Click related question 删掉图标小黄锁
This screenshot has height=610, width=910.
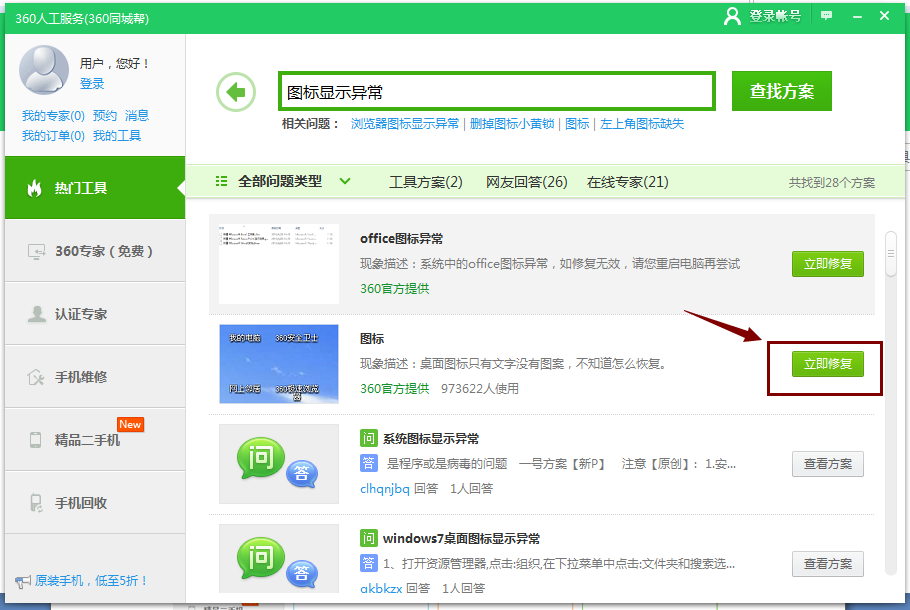click(x=512, y=124)
